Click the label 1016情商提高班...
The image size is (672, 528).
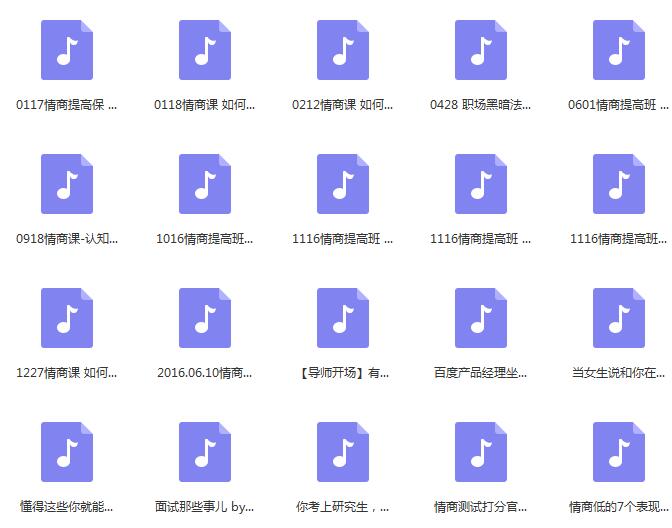coord(204,239)
